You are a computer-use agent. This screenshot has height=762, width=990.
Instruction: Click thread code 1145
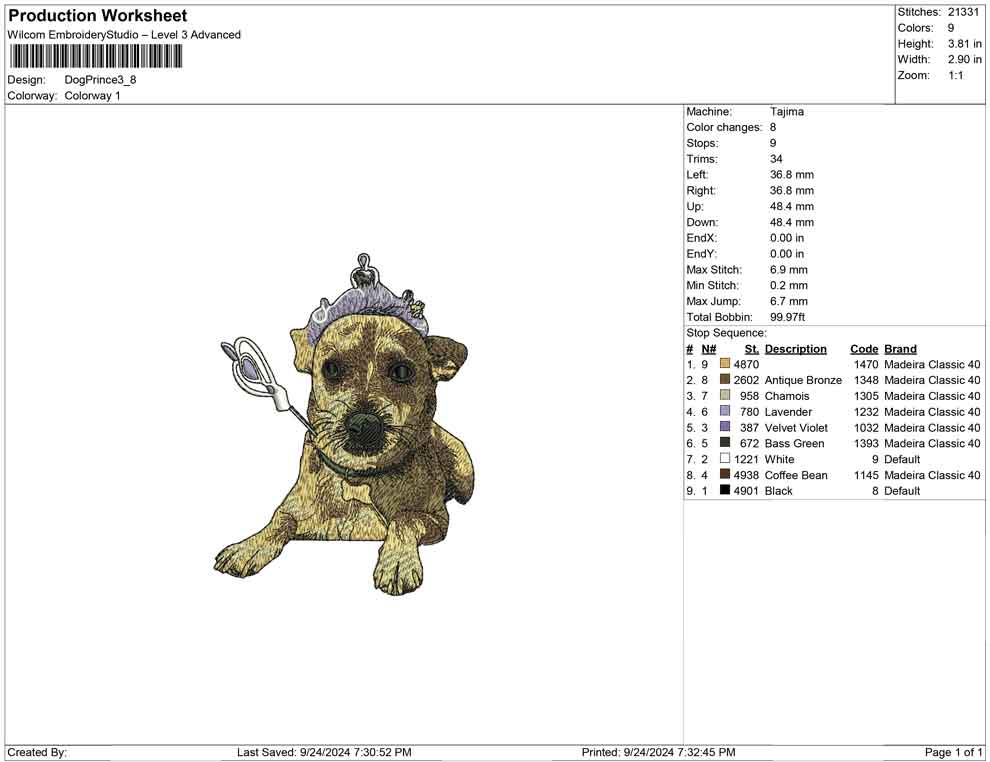[x=866, y=475]
